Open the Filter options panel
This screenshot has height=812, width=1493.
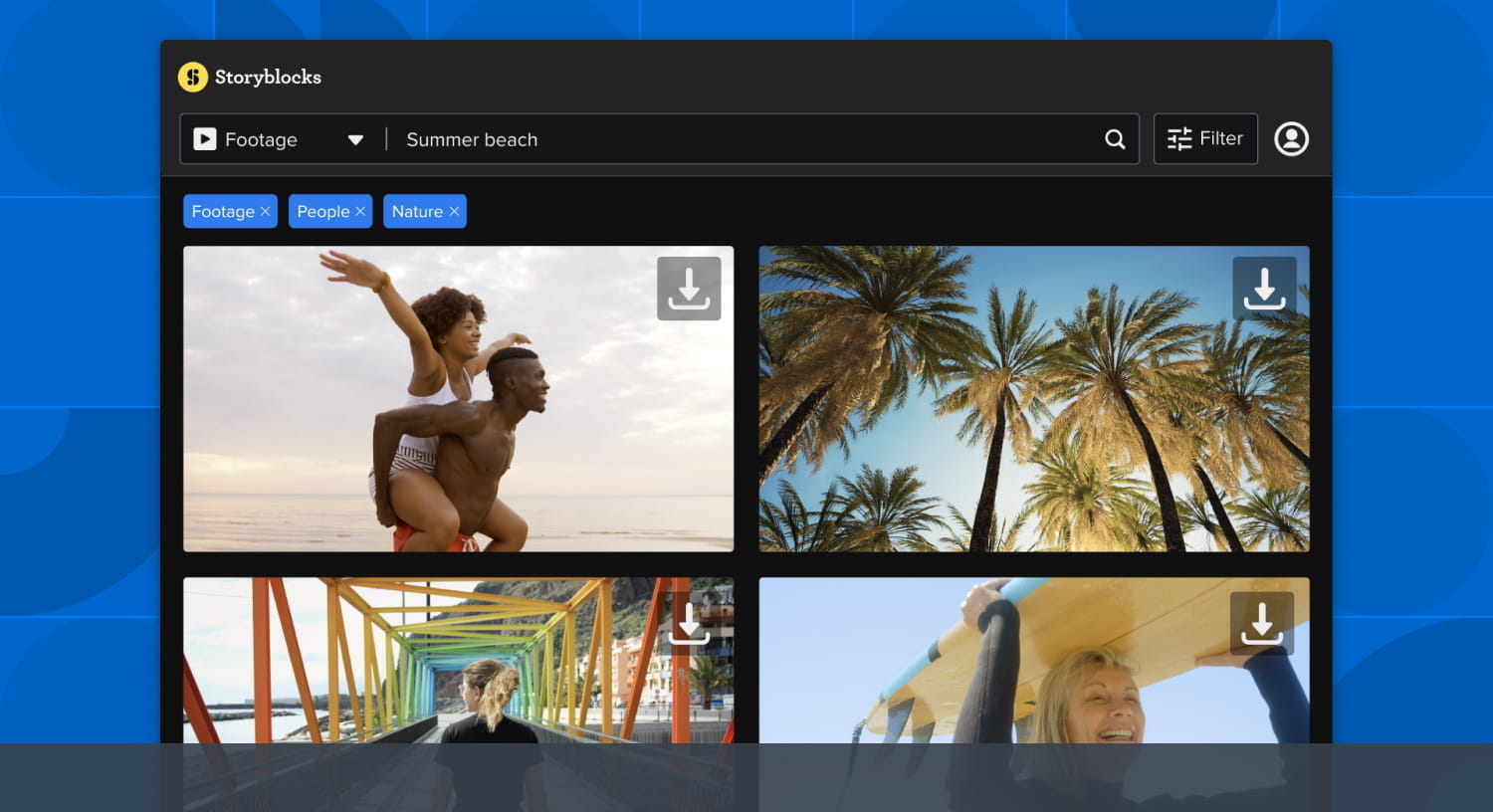tap(1204, 139)
